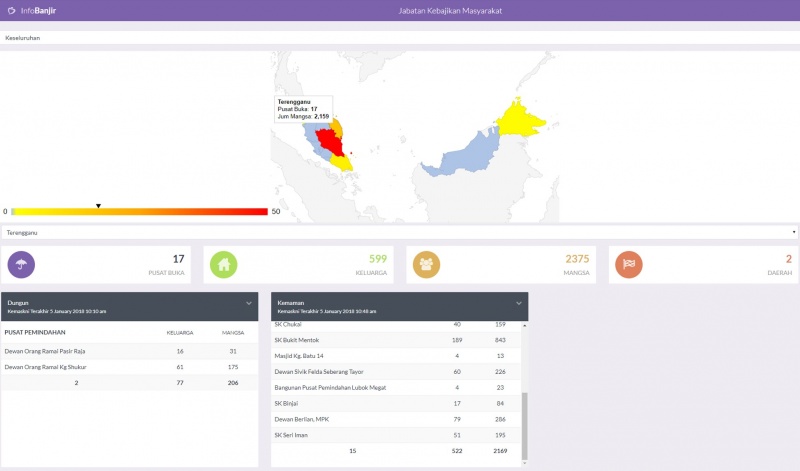Select Dewan Berlian, MPK row

click(x=396, y=419)
